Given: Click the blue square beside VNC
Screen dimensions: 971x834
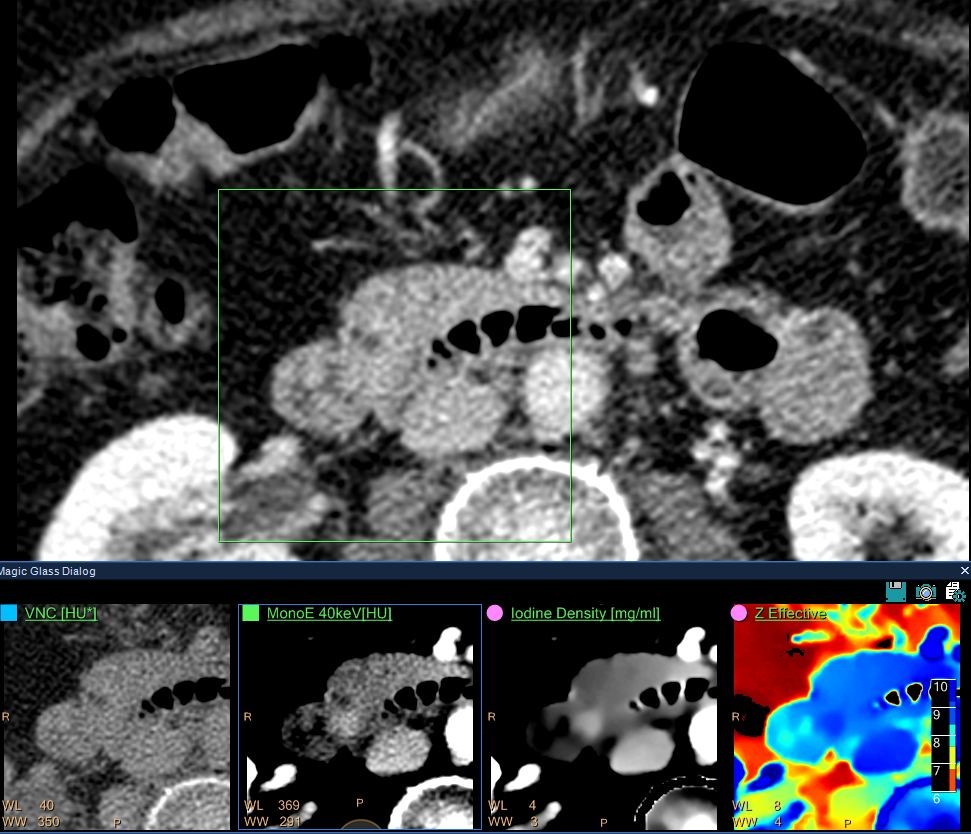Looking at the screenshot, I should tap(9, 613).
